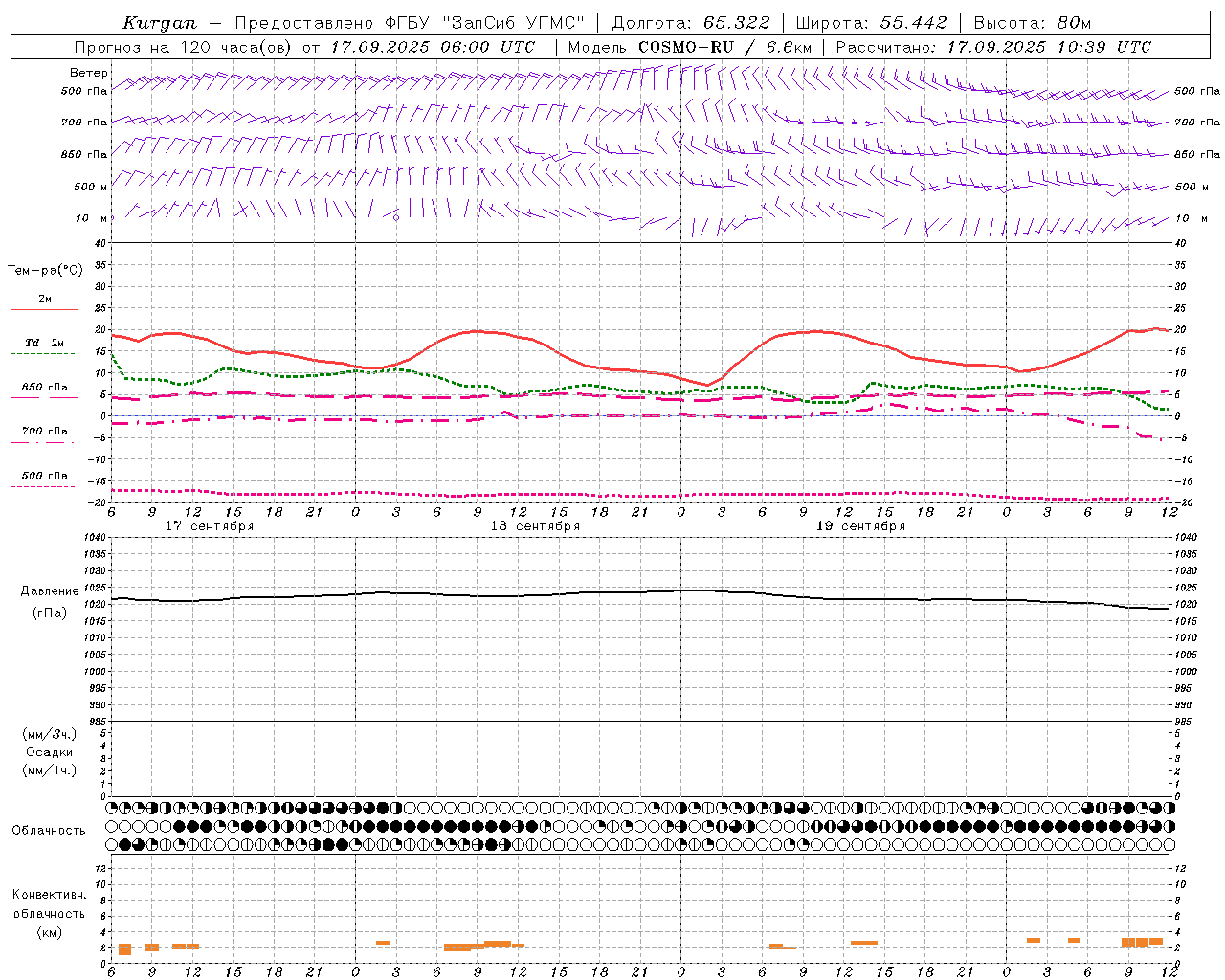Click the "Осадки" precipitation label
1225x980 pixels.
(50, 752)
